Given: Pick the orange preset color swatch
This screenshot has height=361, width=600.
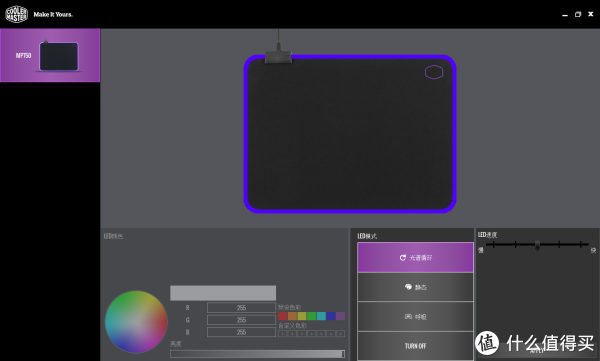Looking at the screenshot, I should [x=292, y=316].
